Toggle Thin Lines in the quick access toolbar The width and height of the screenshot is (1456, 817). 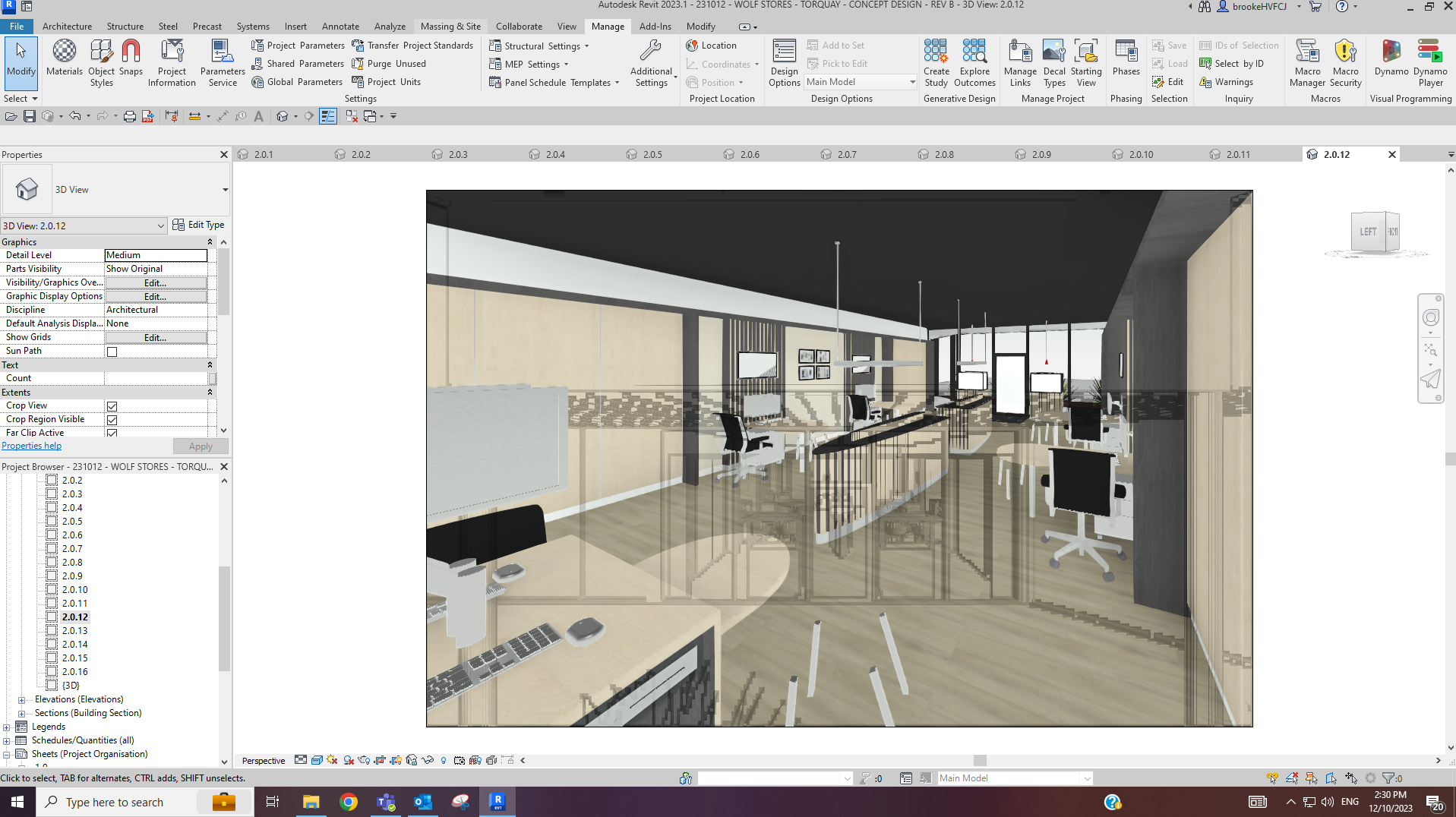(327, 116)
